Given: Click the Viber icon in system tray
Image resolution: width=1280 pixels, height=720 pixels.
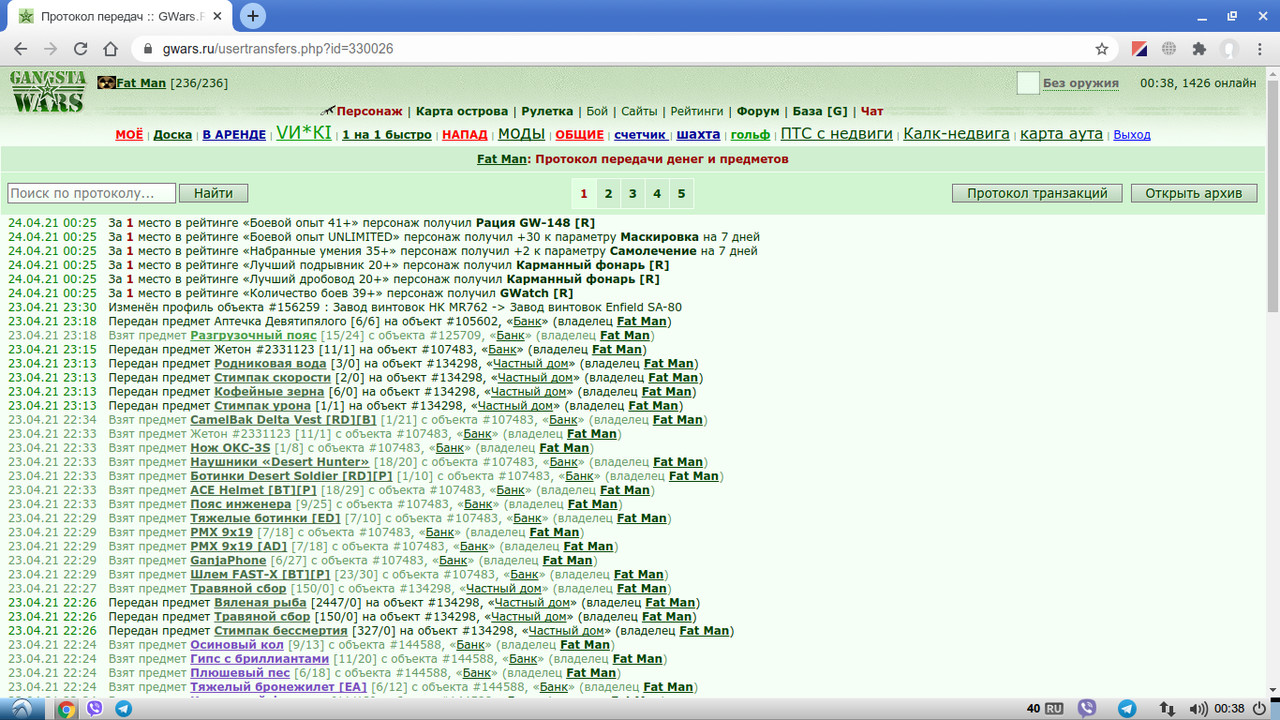Looking at the screenshot, I should (x=1087, y=708).
